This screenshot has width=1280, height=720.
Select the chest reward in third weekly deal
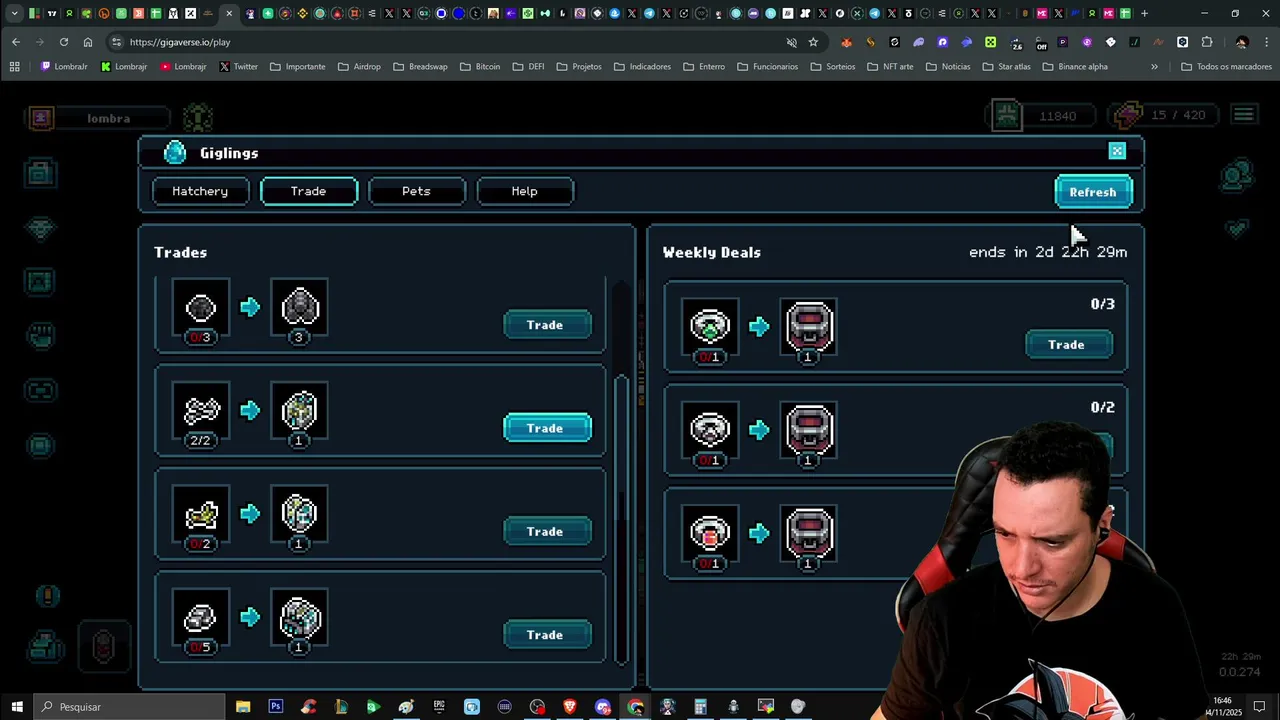[x=808, y=534]
